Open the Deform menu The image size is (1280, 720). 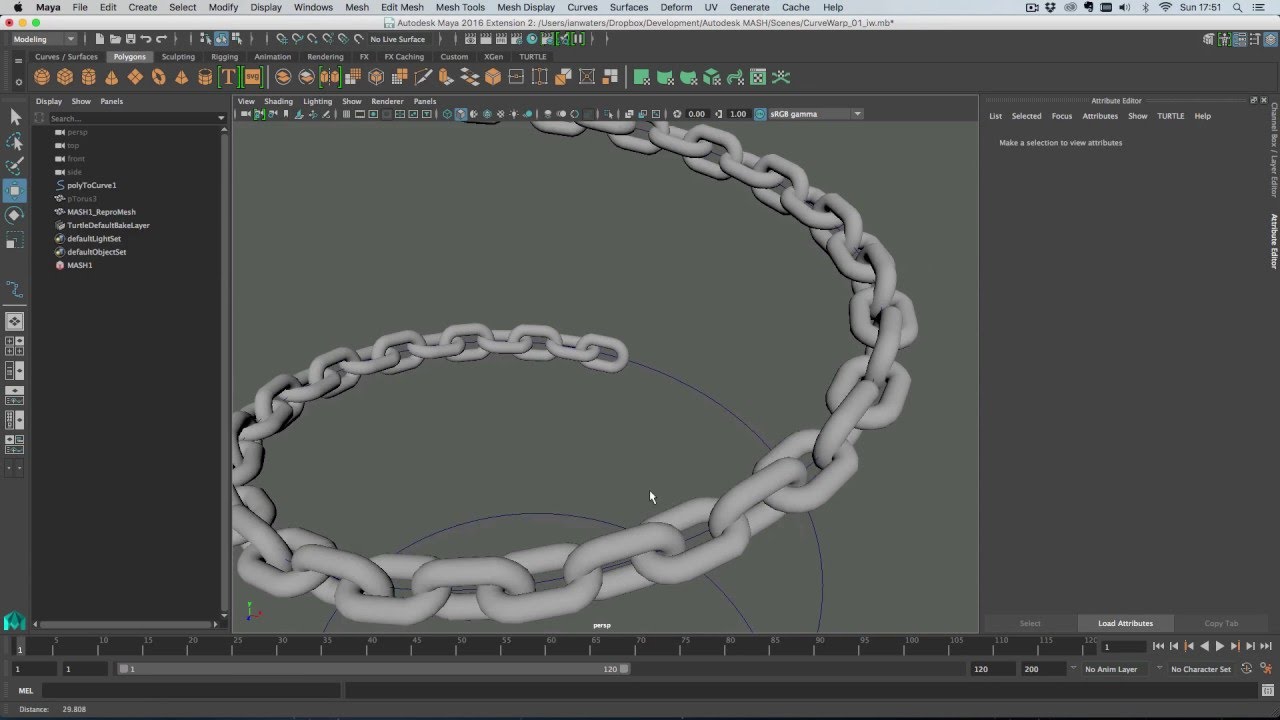click(x=676, y=7)
